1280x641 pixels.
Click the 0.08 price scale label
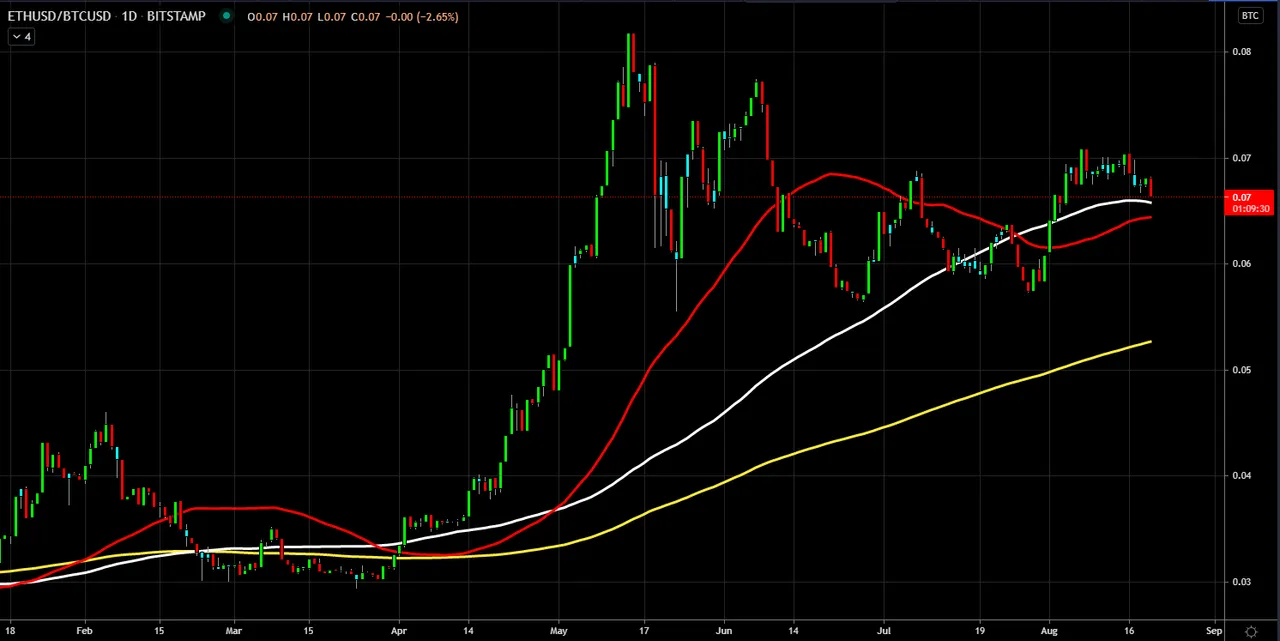point(1242,51)
